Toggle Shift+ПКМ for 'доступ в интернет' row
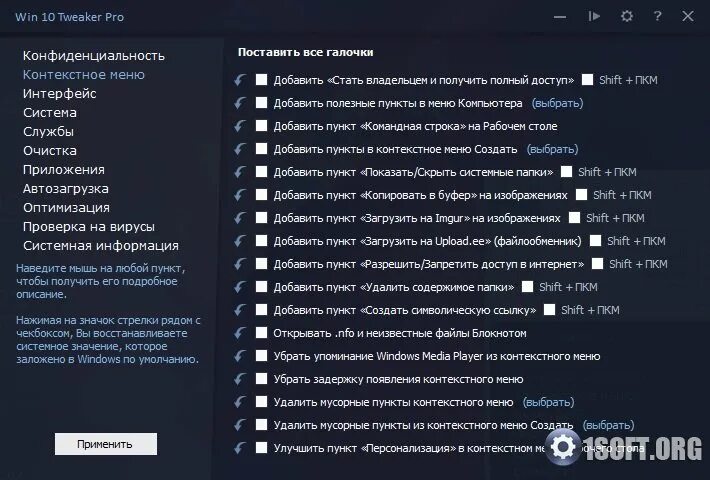This screenshot has height=480, width=710. pos(598,264)
